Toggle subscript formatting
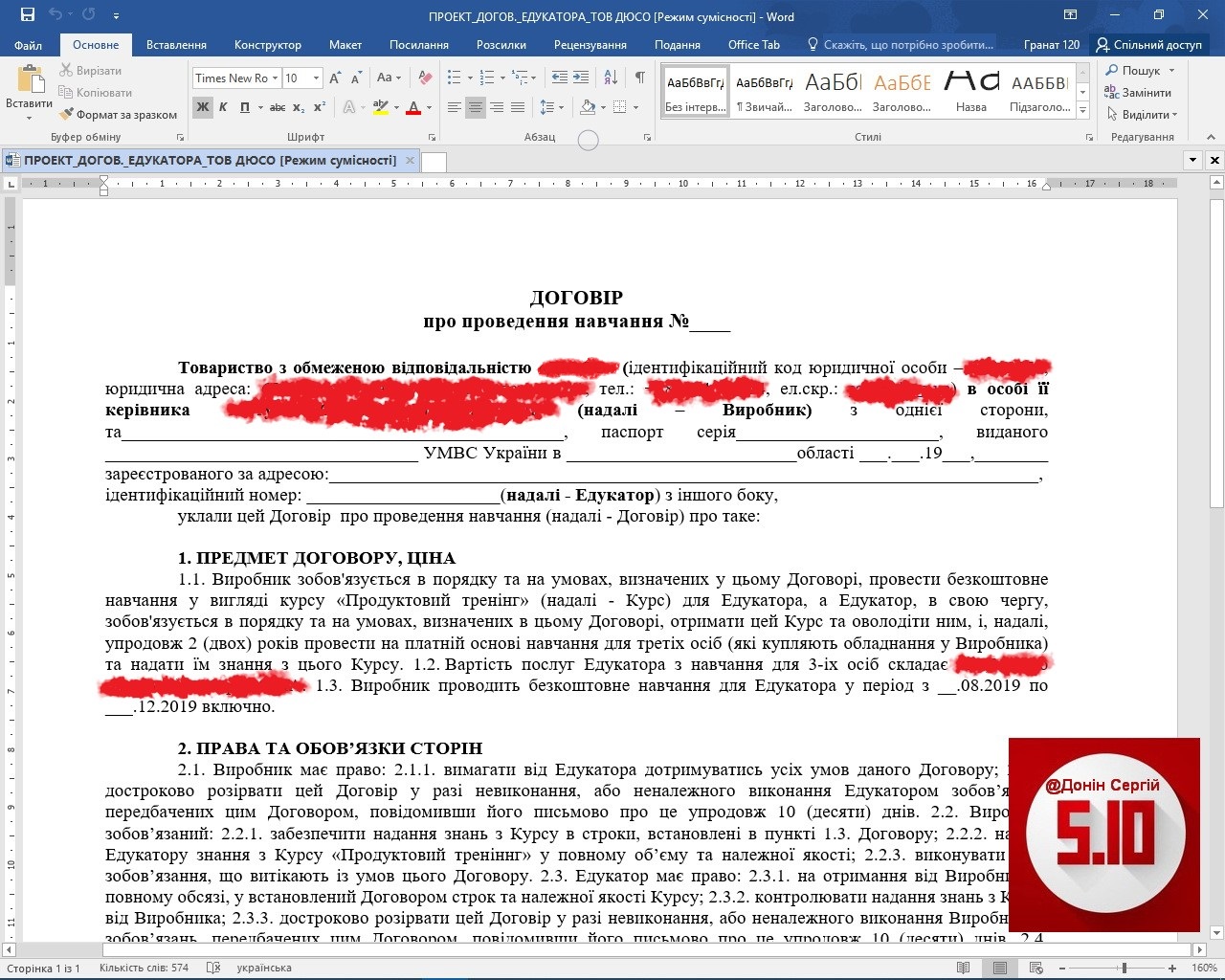Viewport: 1225px width, 980px height. click(x=299, y=107)
